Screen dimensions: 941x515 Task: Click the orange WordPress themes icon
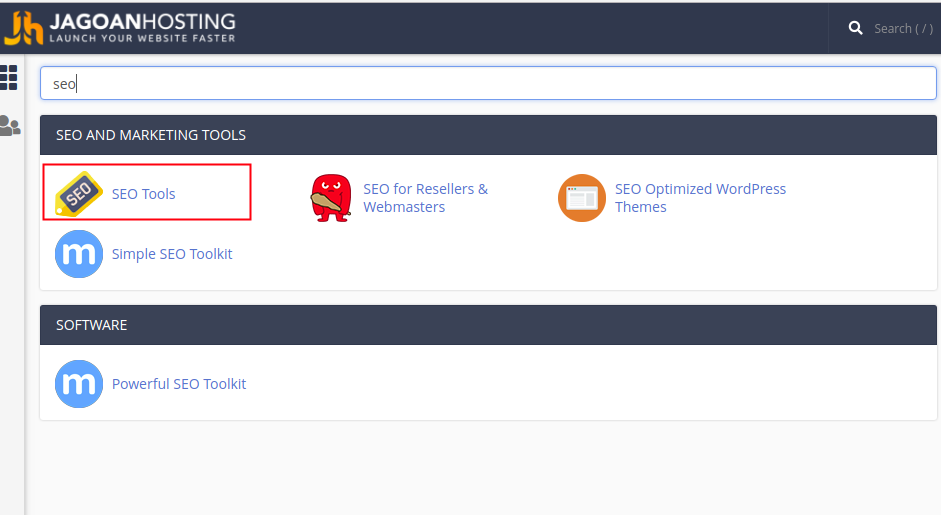[582, 198]
